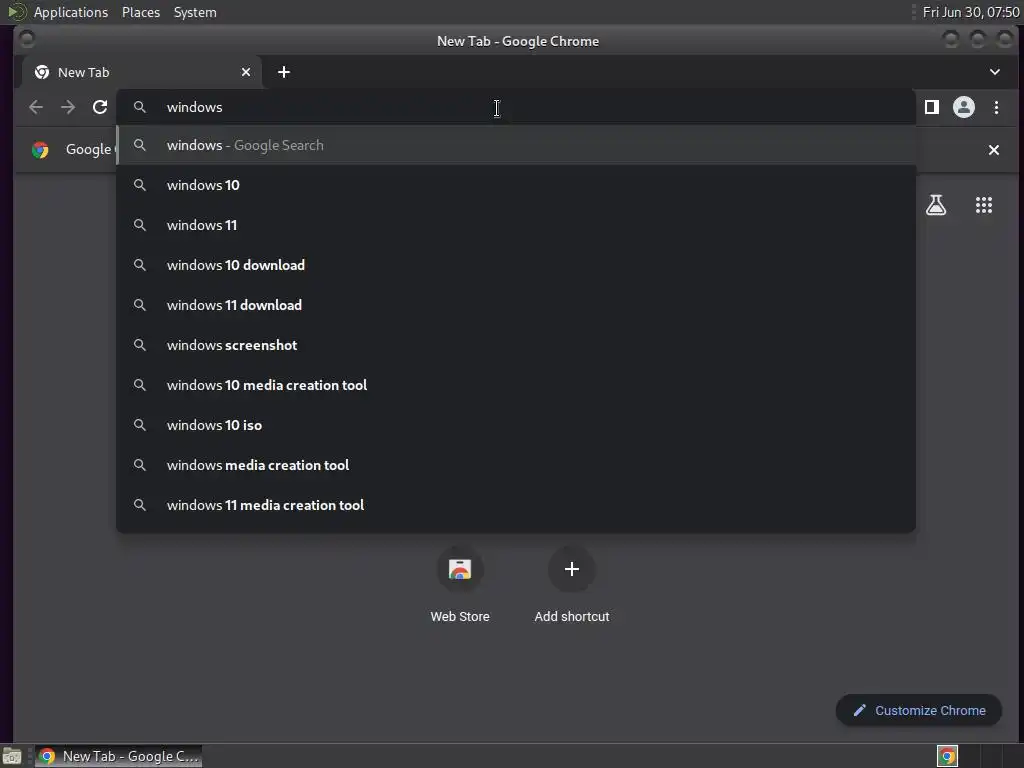Activate Chrome in the bottom taskbar
Image resolution: width=1024 pixels, height=768 pixels.
coord(118,756)
